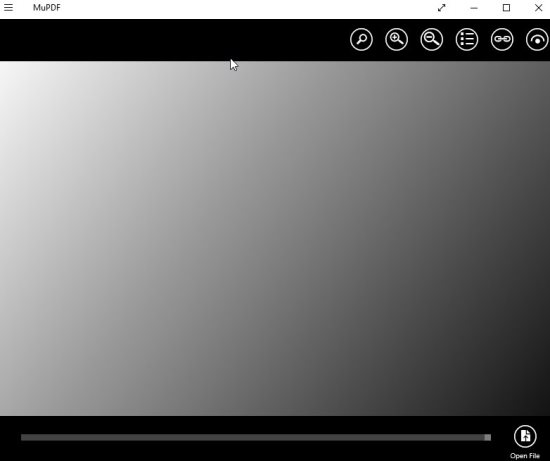Open the hamburger menu

[8, 7]
